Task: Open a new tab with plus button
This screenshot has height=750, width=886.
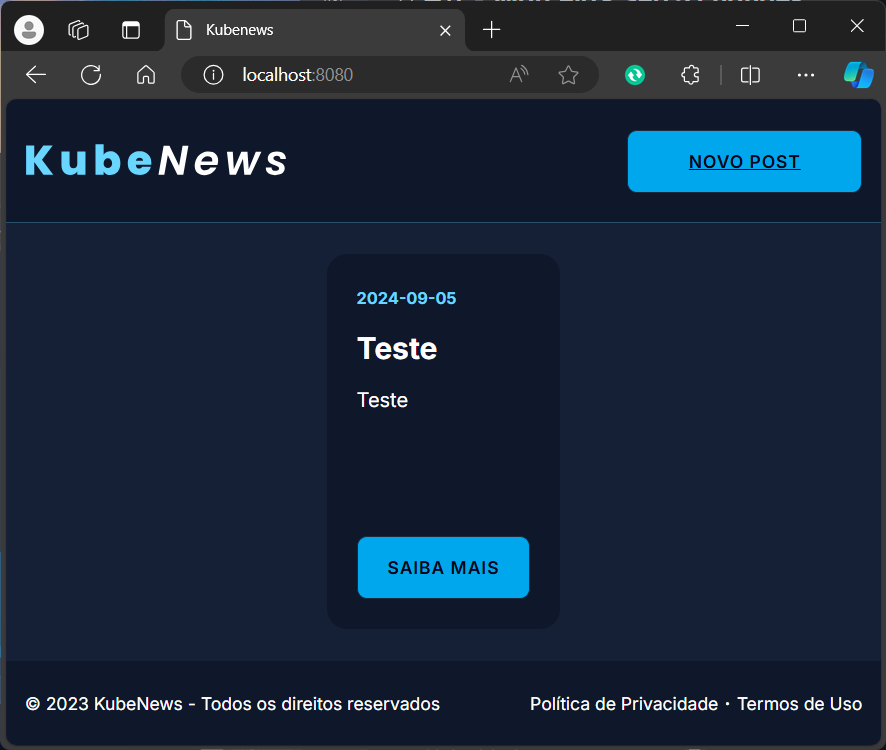Action: click(491, 30)
